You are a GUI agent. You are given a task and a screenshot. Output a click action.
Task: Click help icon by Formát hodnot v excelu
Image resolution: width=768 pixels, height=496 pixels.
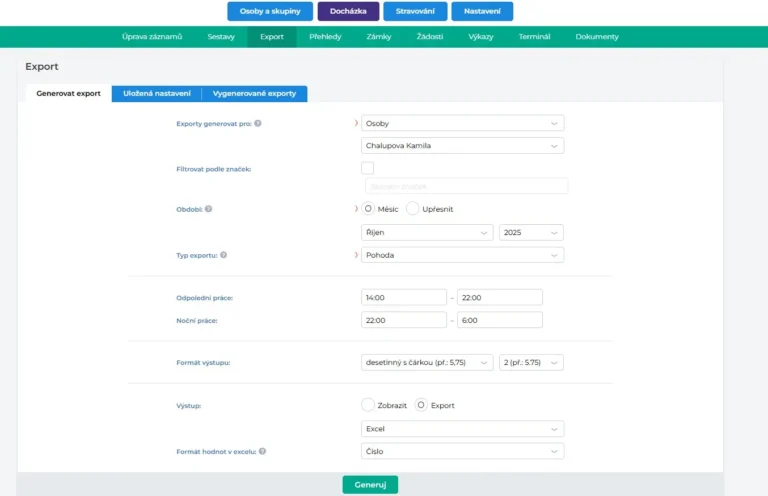click(x=262, y=451)
